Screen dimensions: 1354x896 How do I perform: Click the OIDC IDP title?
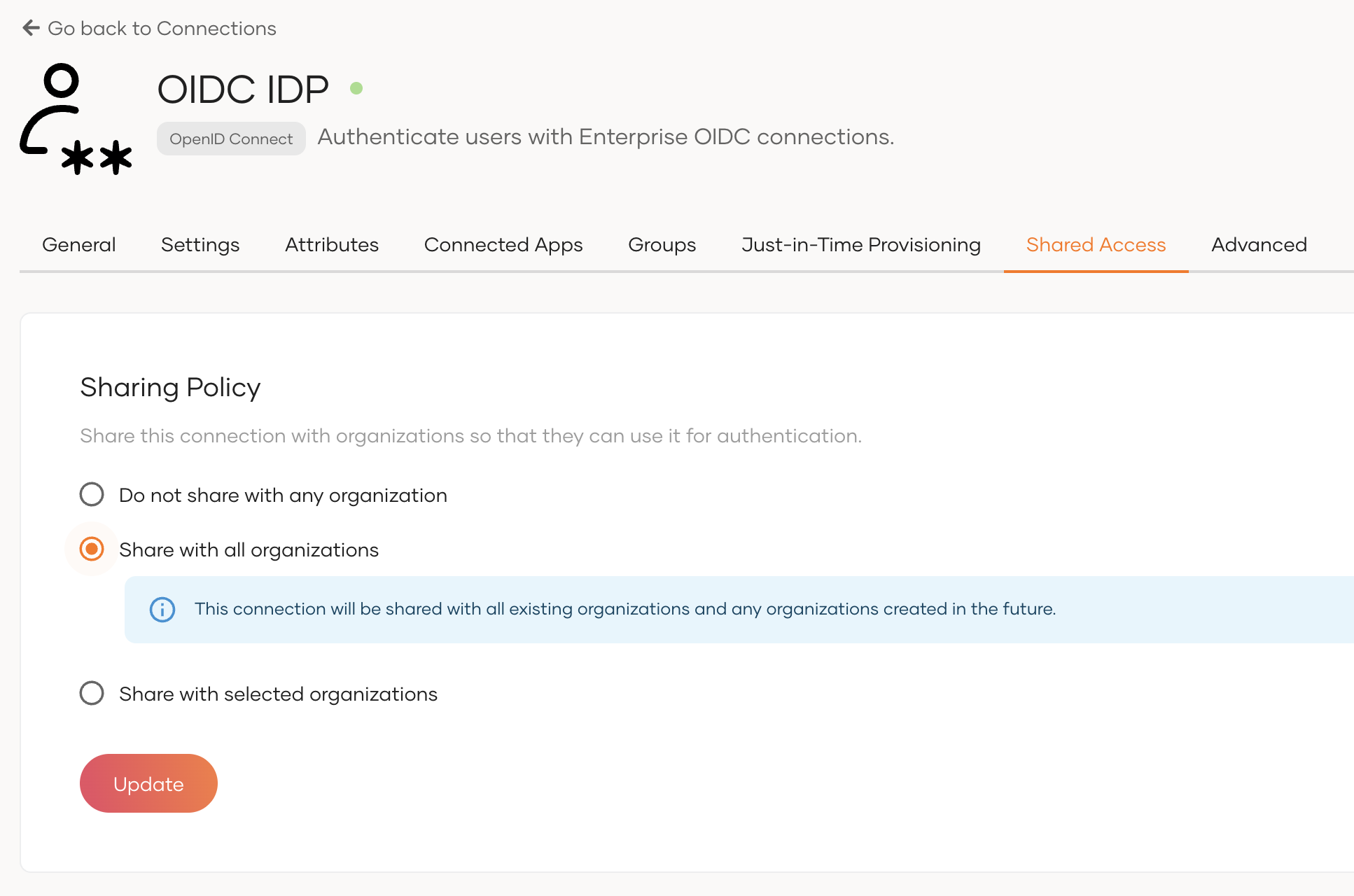(x=243, y=90)
